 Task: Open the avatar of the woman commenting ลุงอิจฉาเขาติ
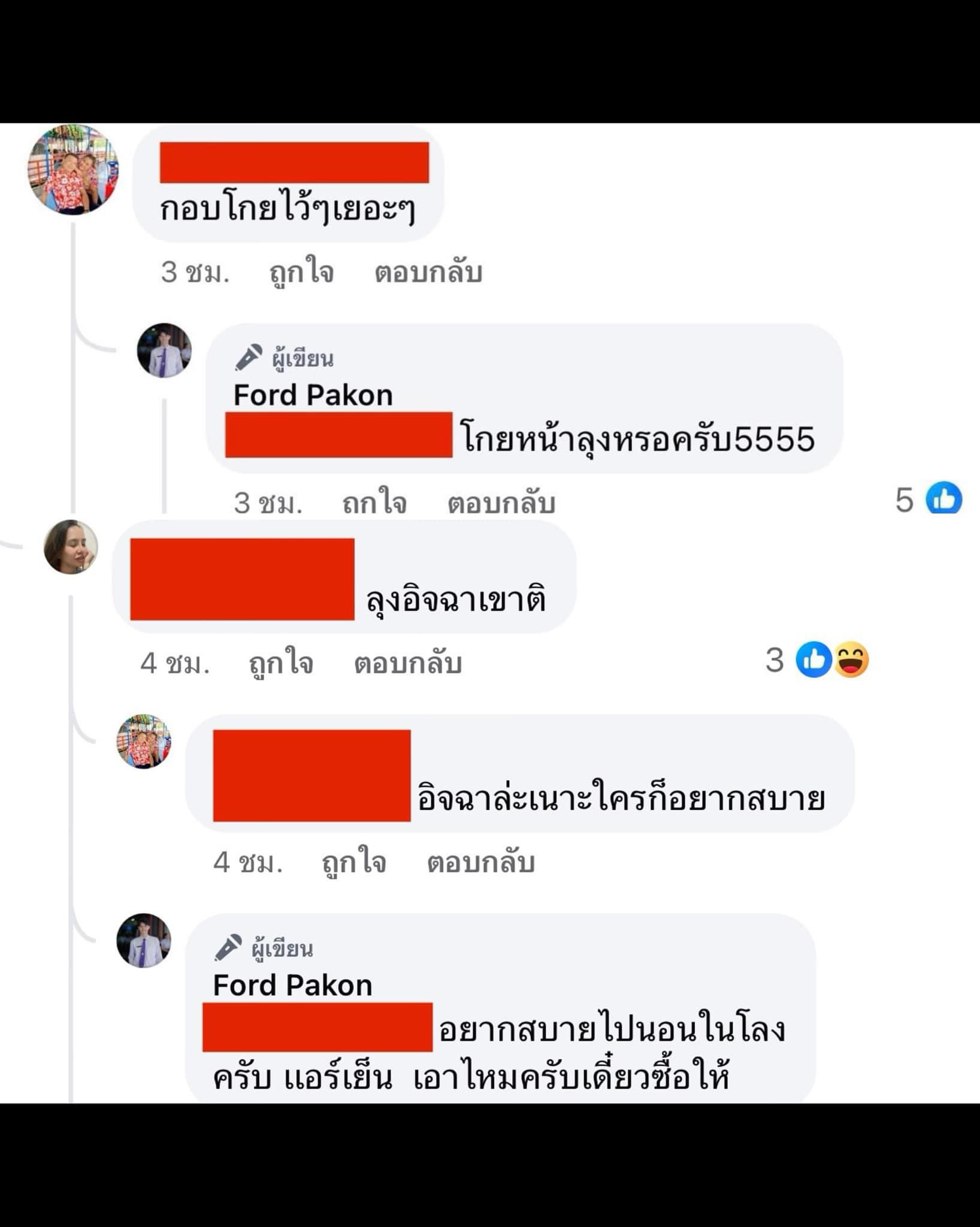(71, 547)
